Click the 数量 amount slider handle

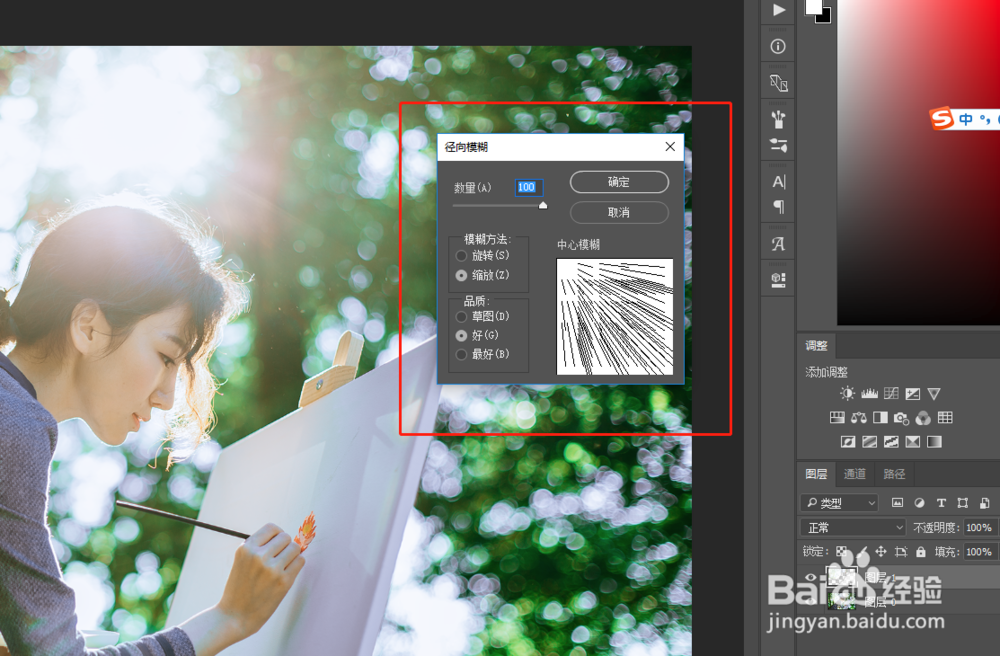coord(543,205)
